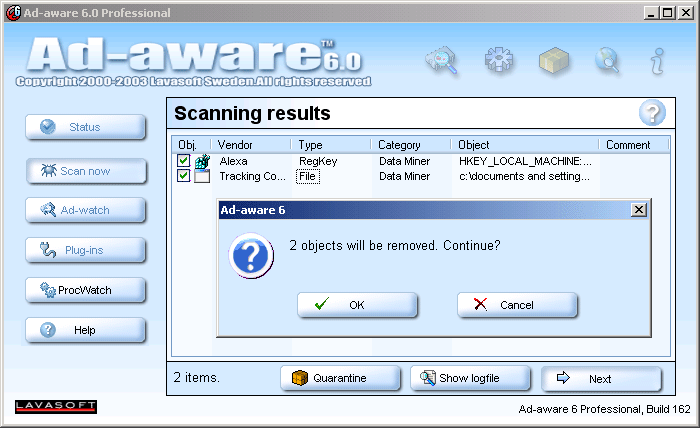This screenshot has width=700, height=428.
Task: Click the round help question mark icon
Action: (x=652, y=113)
